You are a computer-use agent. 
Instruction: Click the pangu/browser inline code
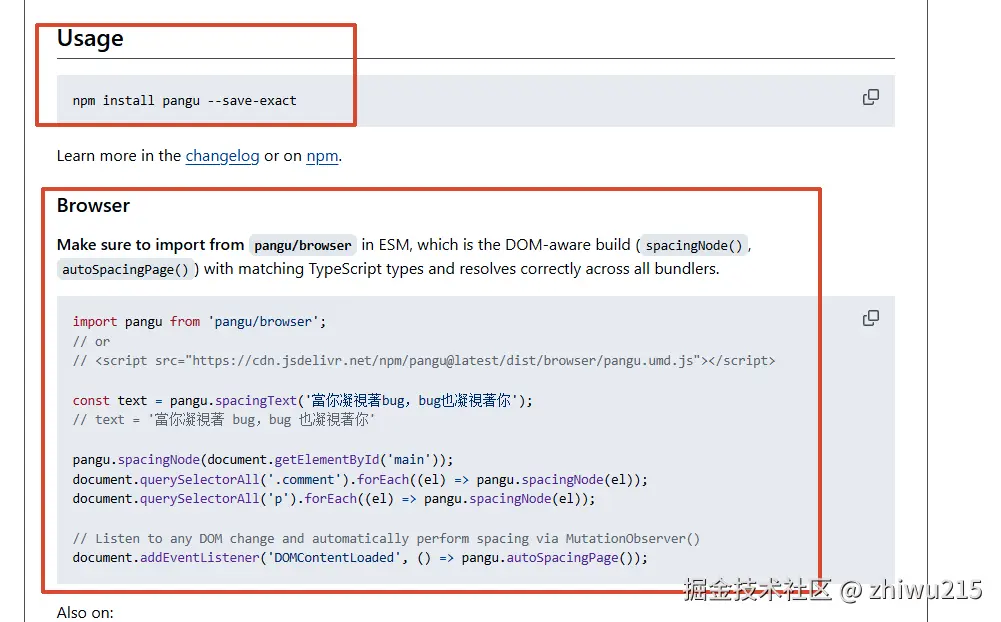(303, 245)
